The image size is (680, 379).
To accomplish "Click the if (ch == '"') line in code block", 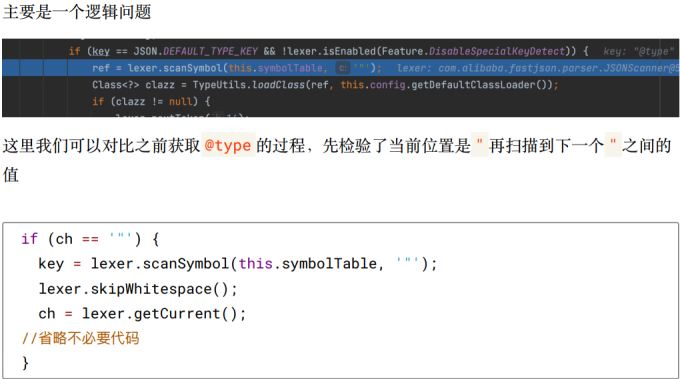I will point(90,239).
